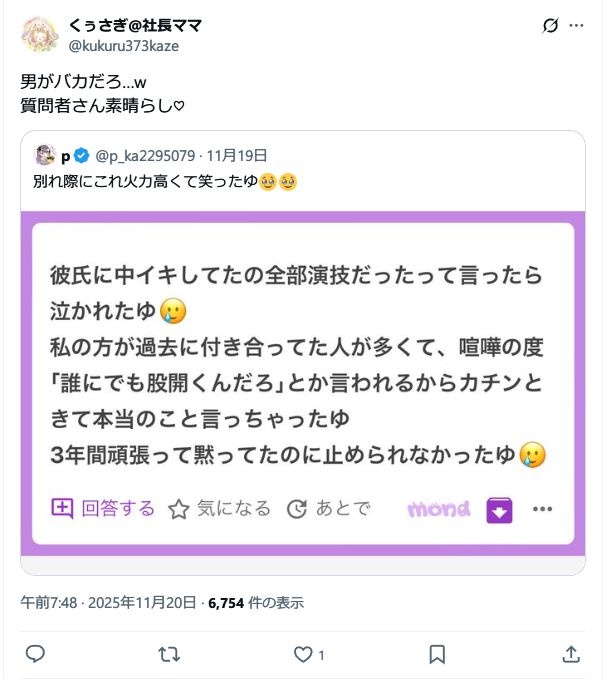Image resolution: width=608 pixels, height=679 pixels.
Task: Click the verified badge next to p
Action: point(81,155)
